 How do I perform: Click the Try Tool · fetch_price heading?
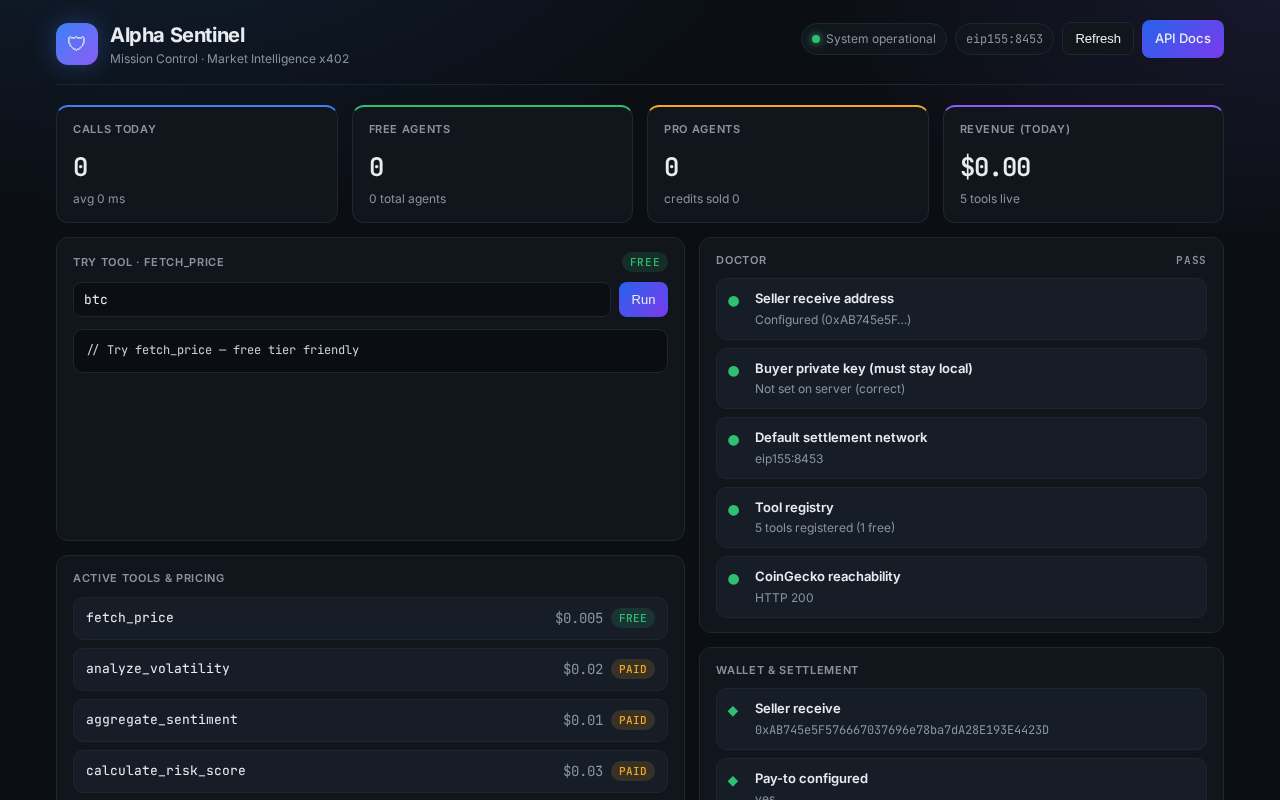tap(149, 262)
